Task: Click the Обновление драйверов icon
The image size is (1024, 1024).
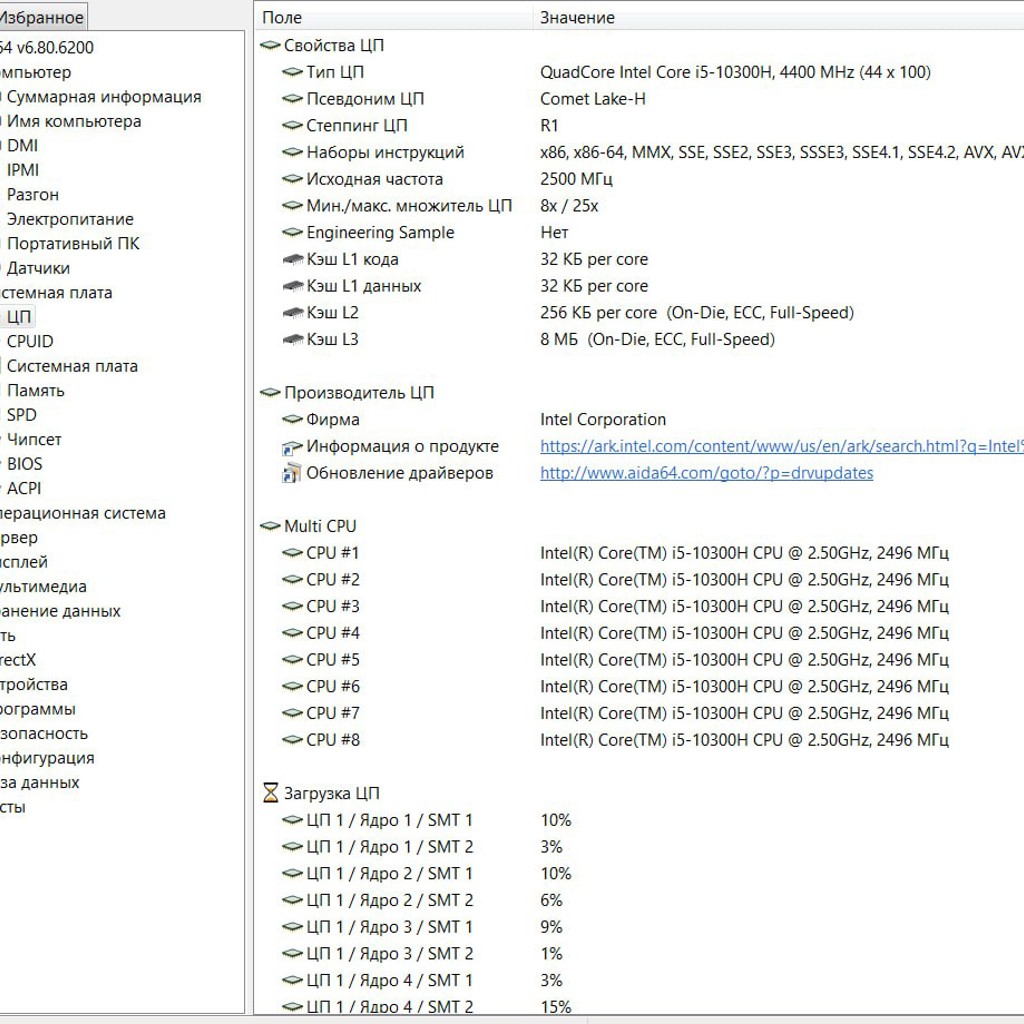Action: pyautogui.click(x=291, y=473)
